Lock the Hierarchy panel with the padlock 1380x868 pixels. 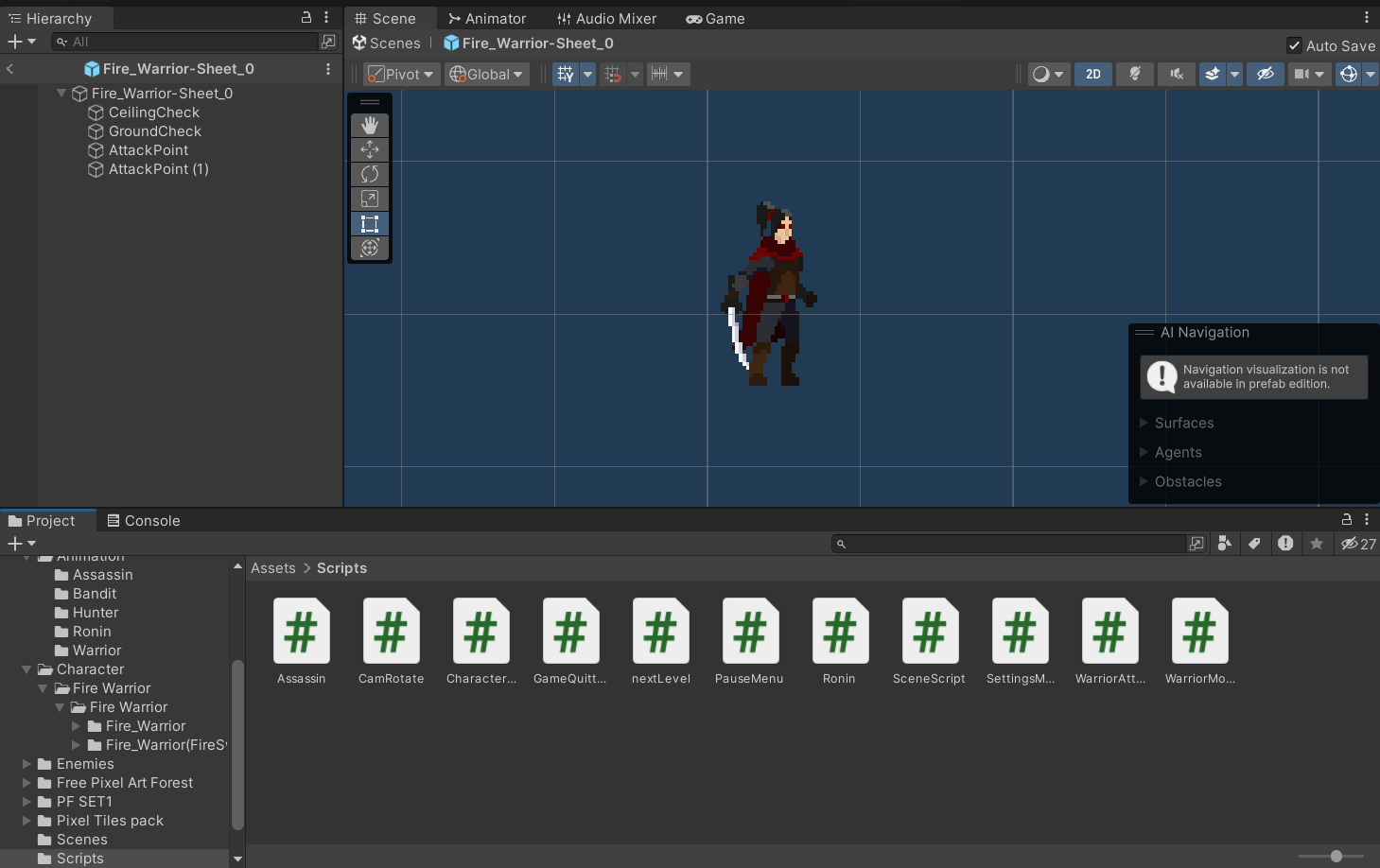click(306, 17)
